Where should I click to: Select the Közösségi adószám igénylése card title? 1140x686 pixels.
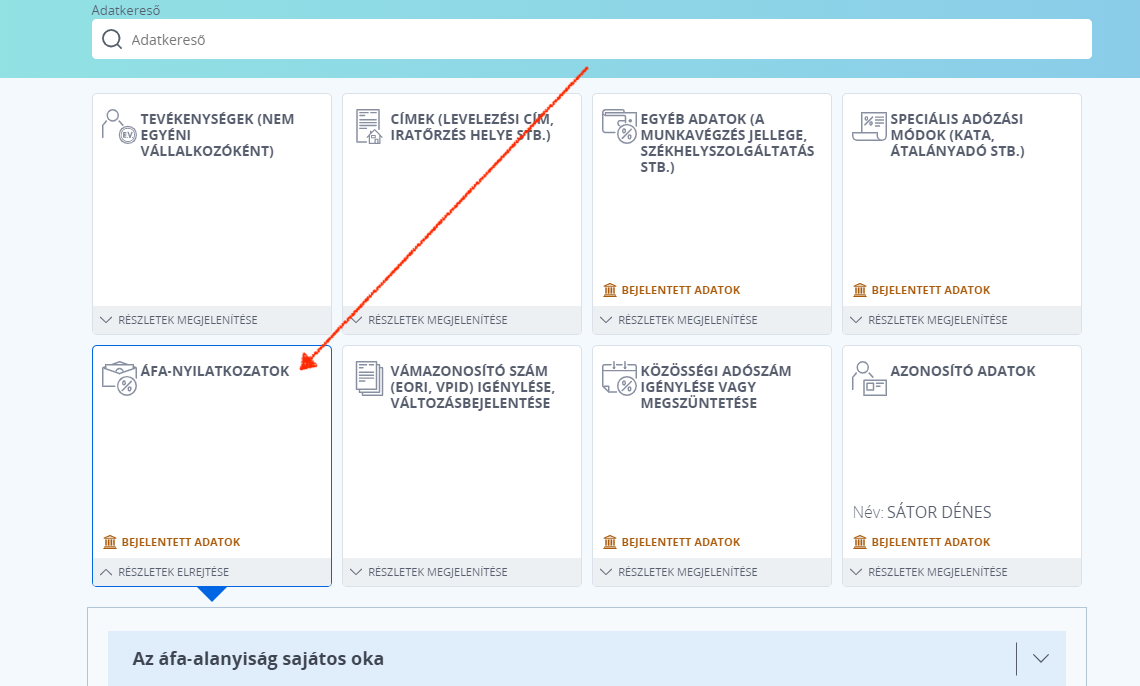715,387
